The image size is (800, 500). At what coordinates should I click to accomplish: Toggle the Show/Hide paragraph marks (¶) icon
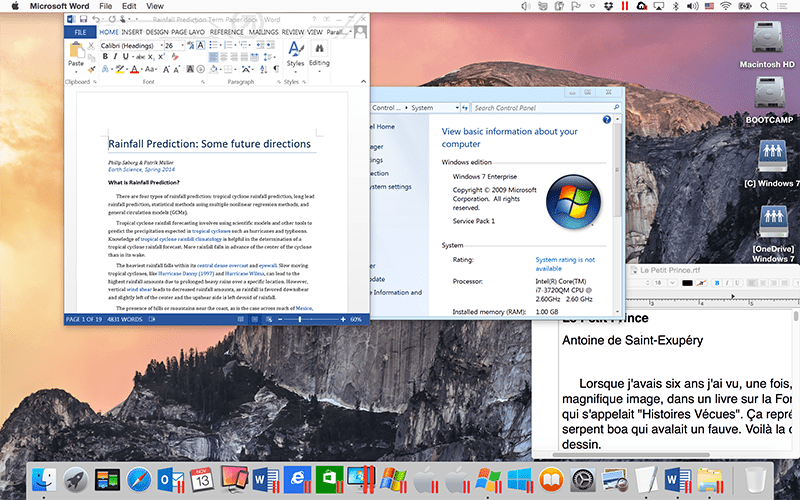tap(276, 69)
